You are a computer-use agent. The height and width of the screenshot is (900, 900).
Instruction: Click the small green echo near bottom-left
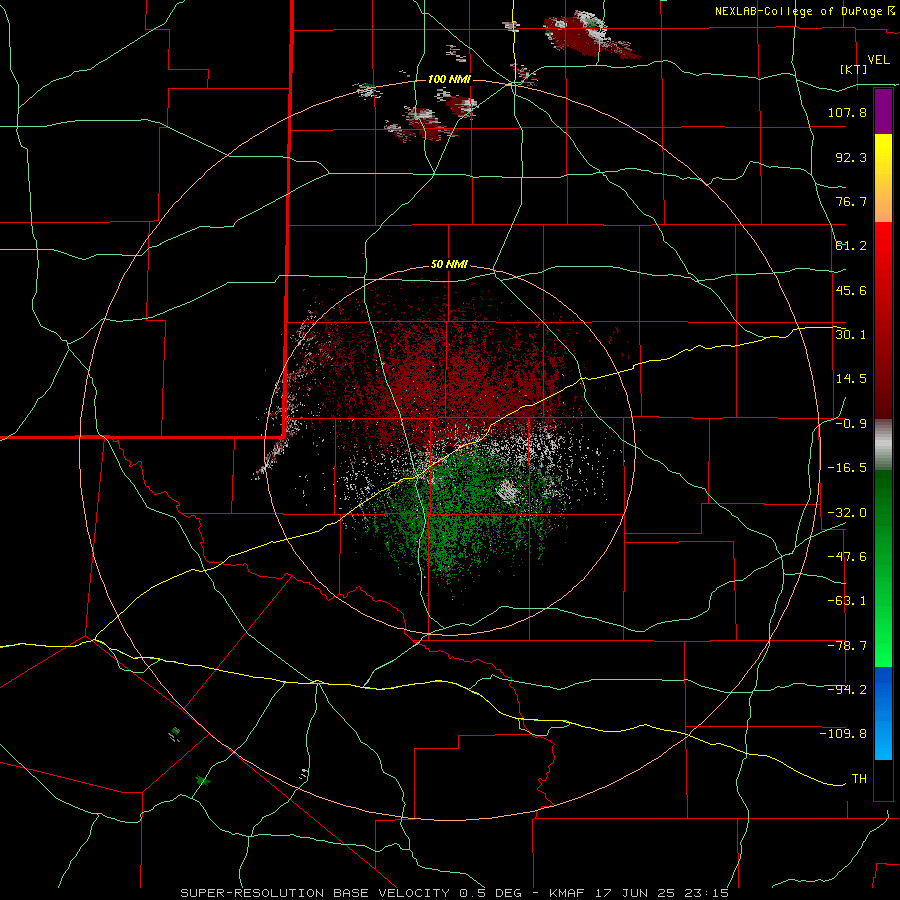[201, 781]
